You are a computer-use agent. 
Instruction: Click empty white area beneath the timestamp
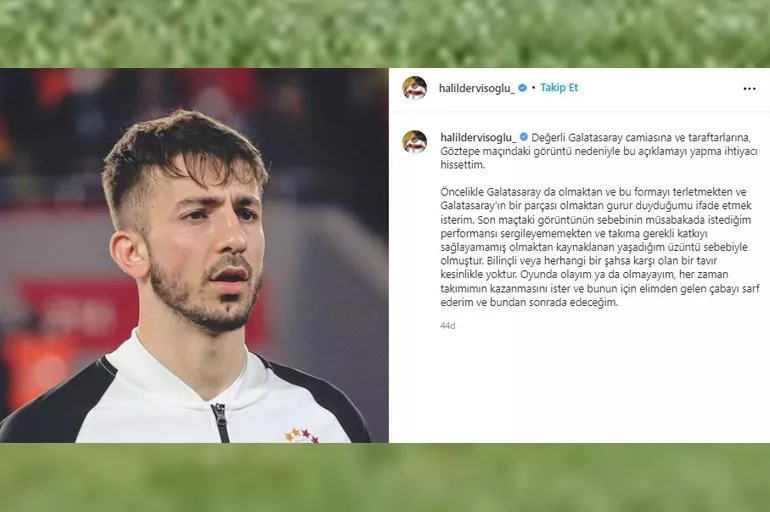click(x=579, y=388)
